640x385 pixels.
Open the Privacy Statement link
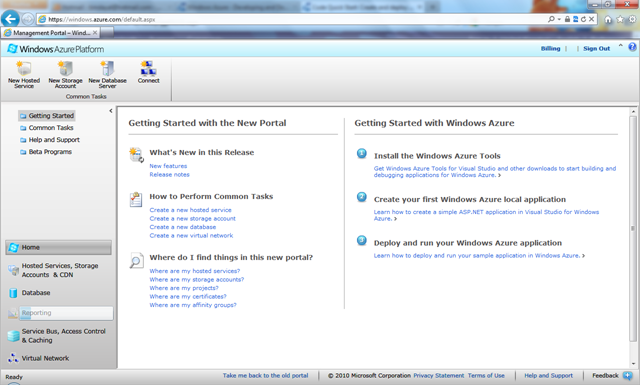439,376
